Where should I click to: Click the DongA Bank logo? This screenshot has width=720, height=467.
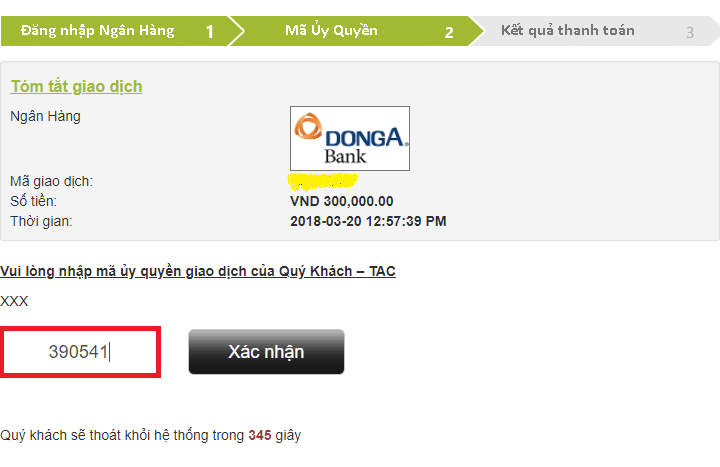pyautogui.click(x=350, y=138)
